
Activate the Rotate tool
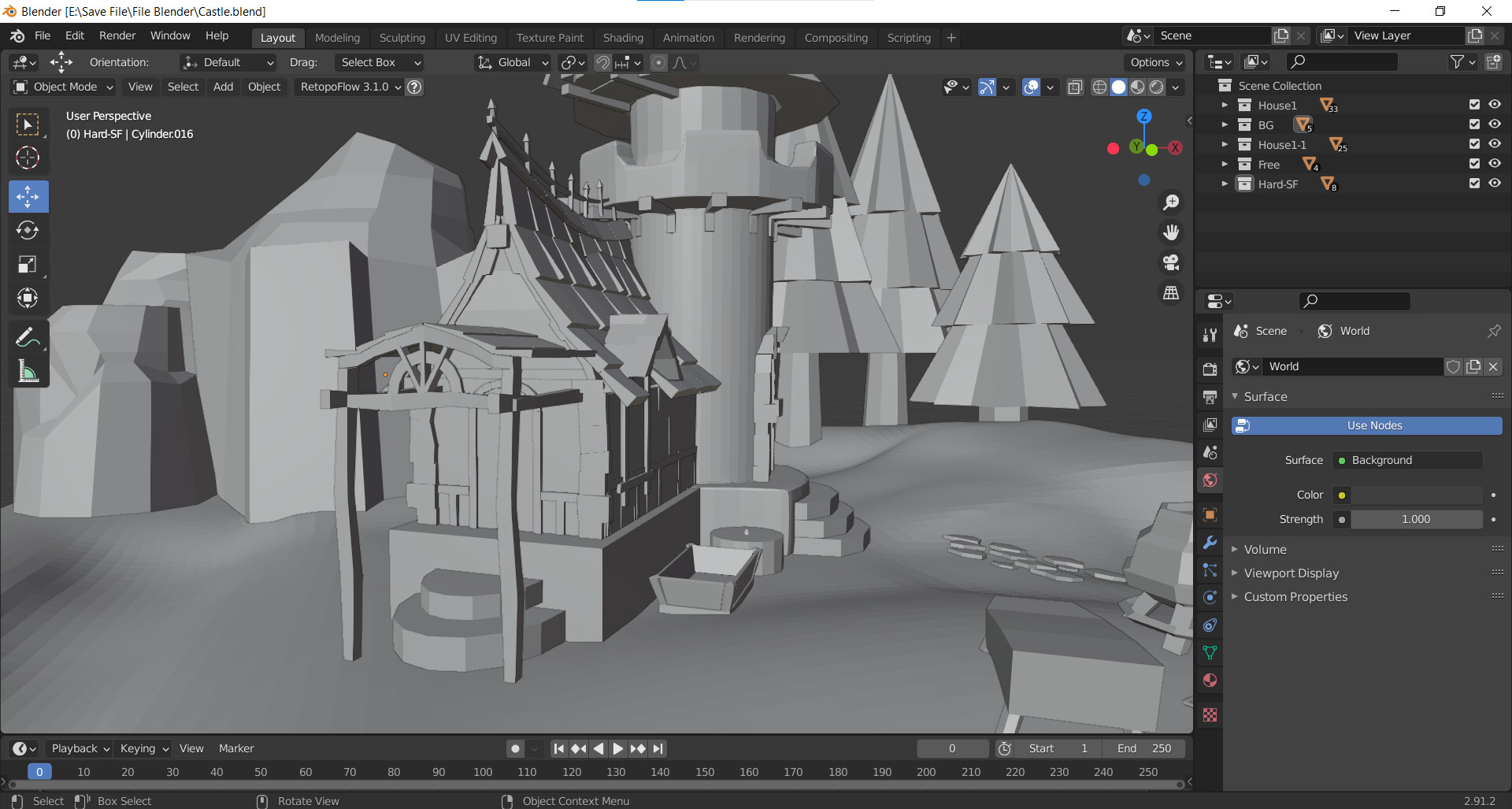coord(28,230)
